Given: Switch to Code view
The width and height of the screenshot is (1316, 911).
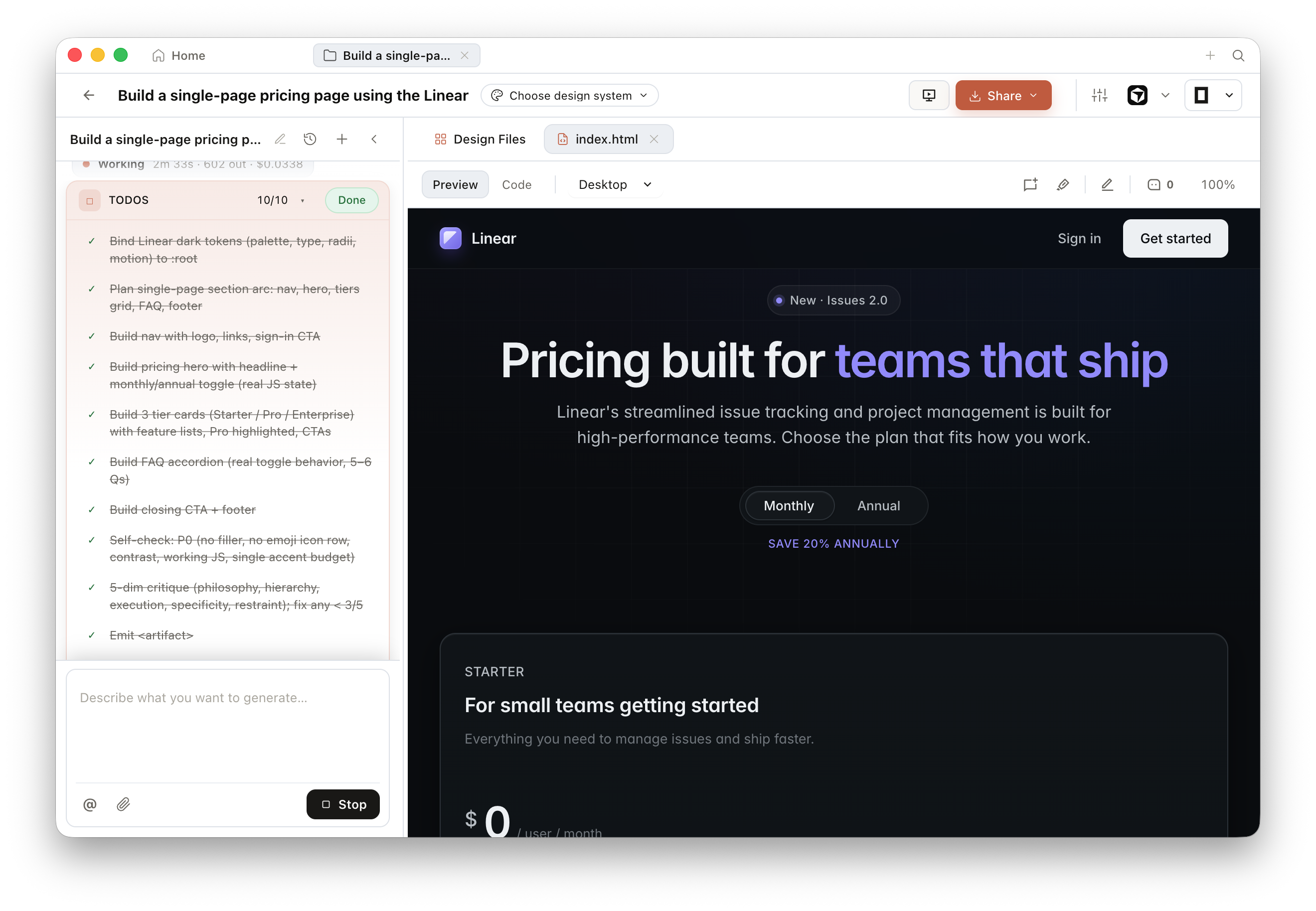Looking at the screenshot, I should click(x=516, y=184).
